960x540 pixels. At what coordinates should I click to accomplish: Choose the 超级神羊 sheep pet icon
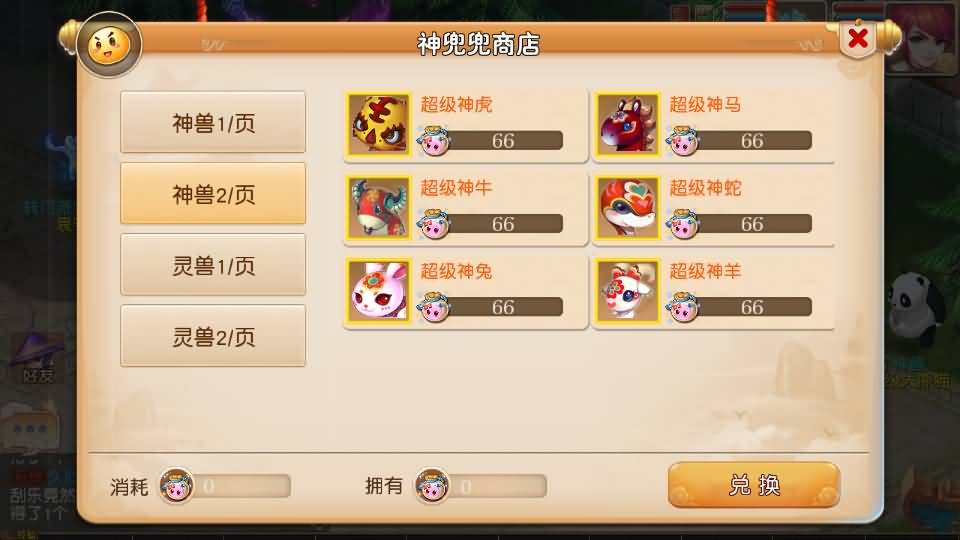[628, 291]
